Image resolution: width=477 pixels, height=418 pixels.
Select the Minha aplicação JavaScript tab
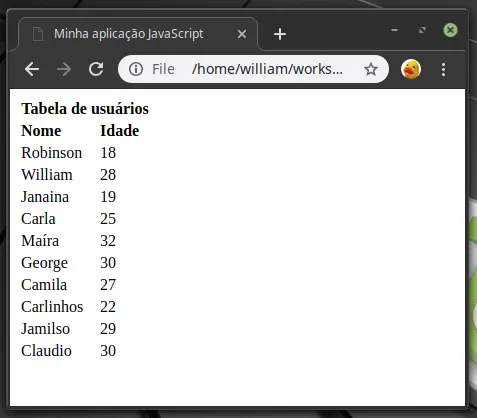tap(138, 34)
